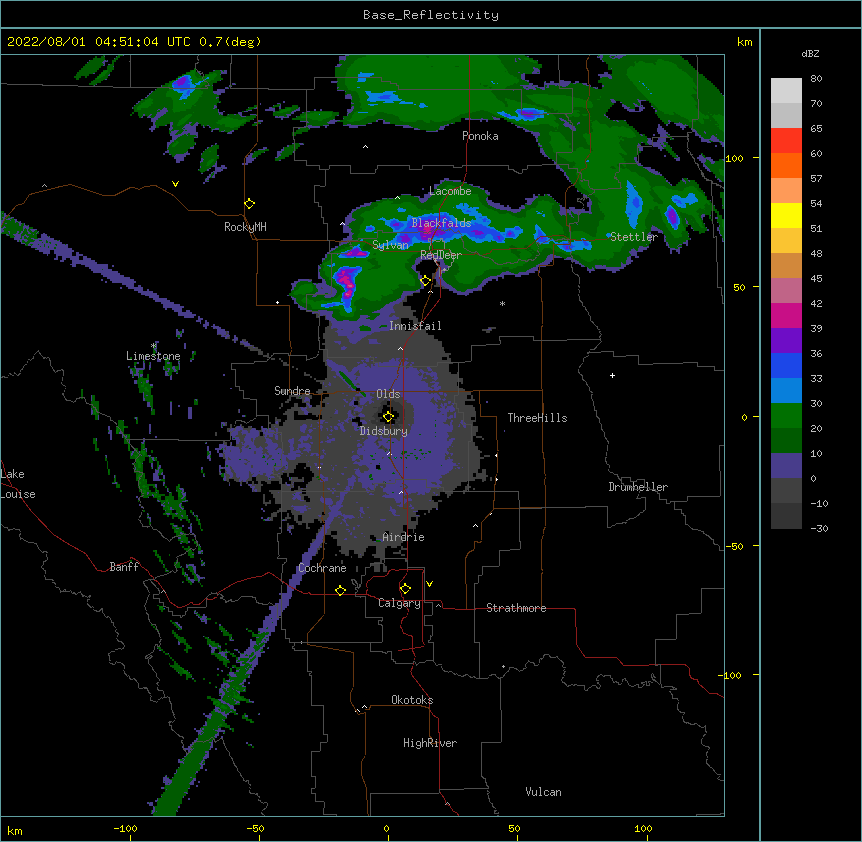
Task: Pick the magenta 39-42 dBZ legend swatch
Action: (x=786, y=315)
